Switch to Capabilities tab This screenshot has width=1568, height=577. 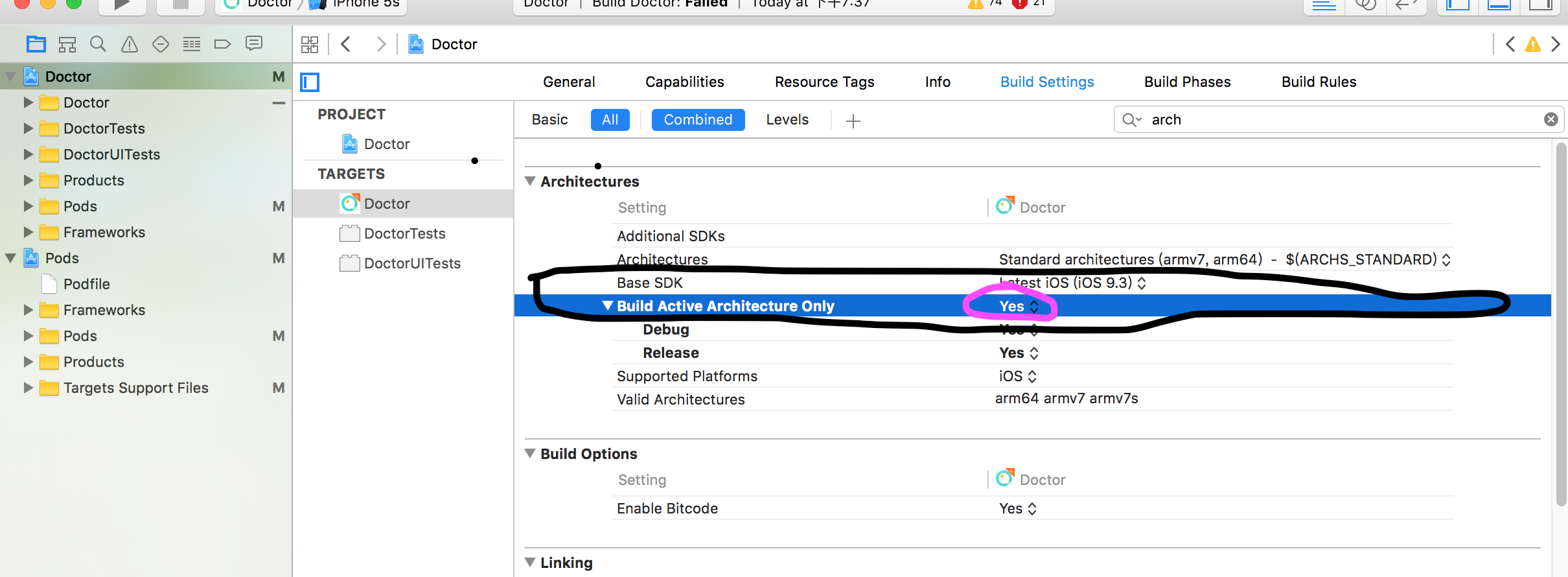coord(685,82)
